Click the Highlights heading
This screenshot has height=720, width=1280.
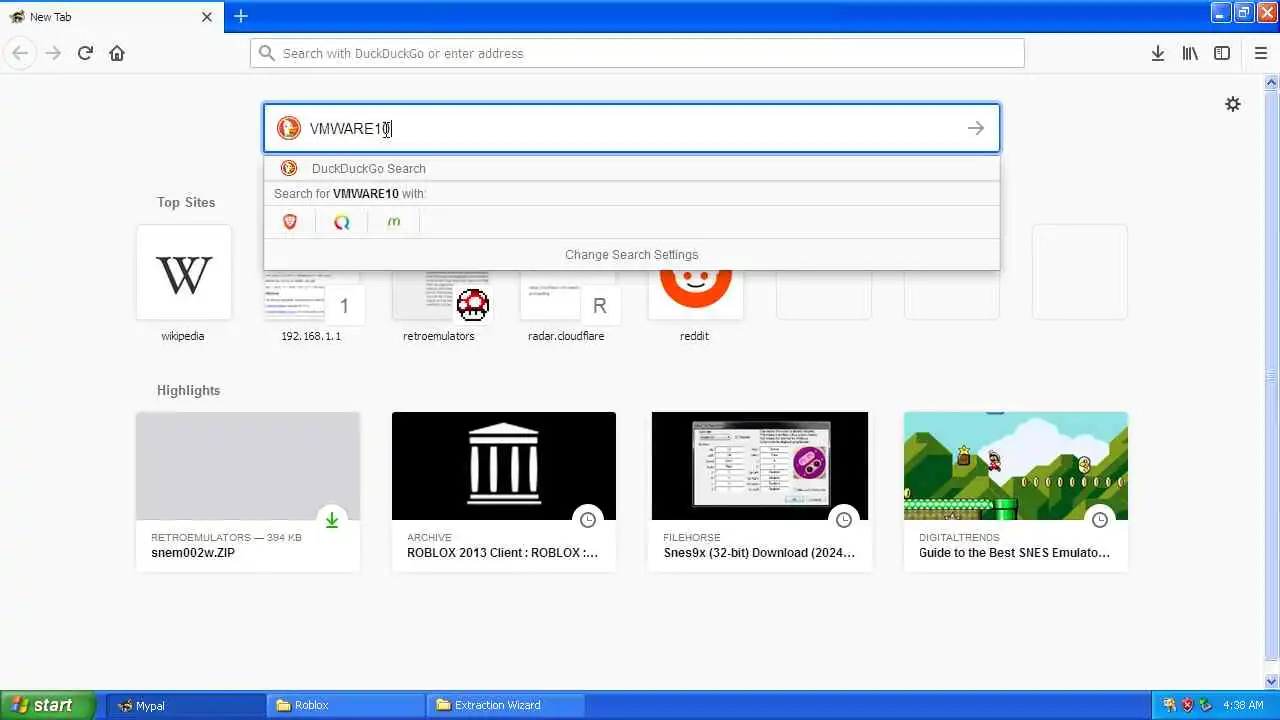point(188,390)
